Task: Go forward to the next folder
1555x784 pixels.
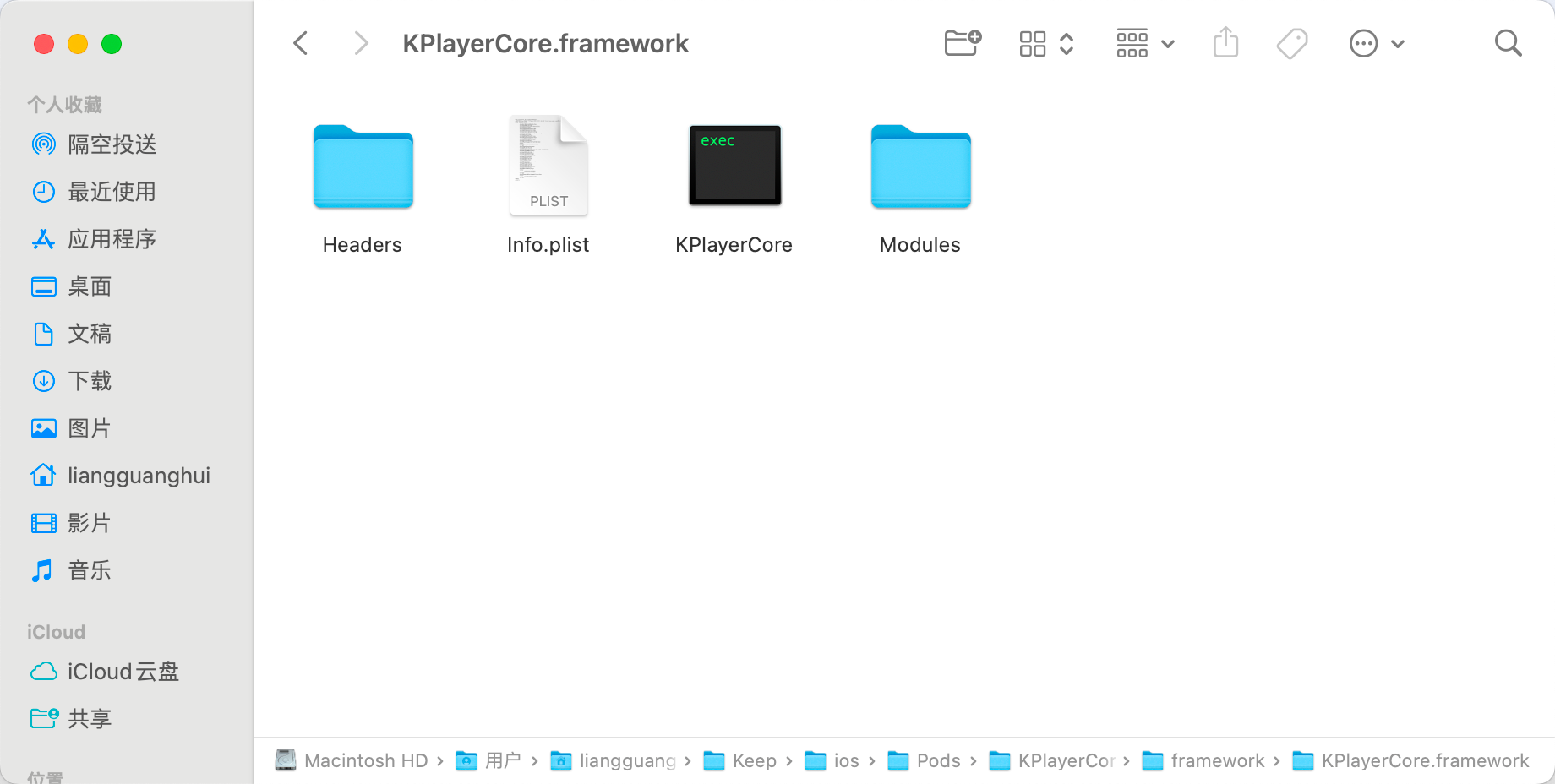Action: tap(362, 43)
